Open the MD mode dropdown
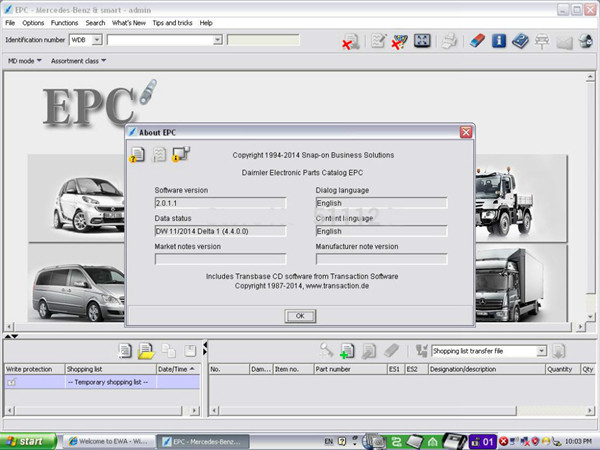The width and height of the screenshot is (600, 450). [24, 61]
